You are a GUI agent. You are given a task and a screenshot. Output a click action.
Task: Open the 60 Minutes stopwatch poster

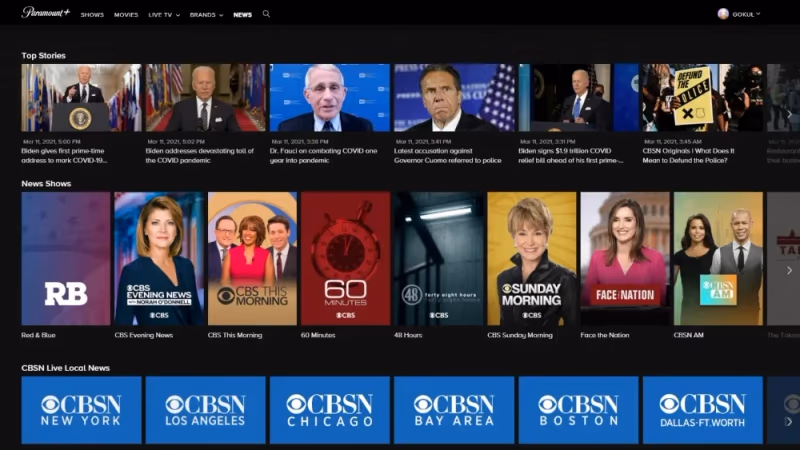pyautogui.click(x=345, y=258)
